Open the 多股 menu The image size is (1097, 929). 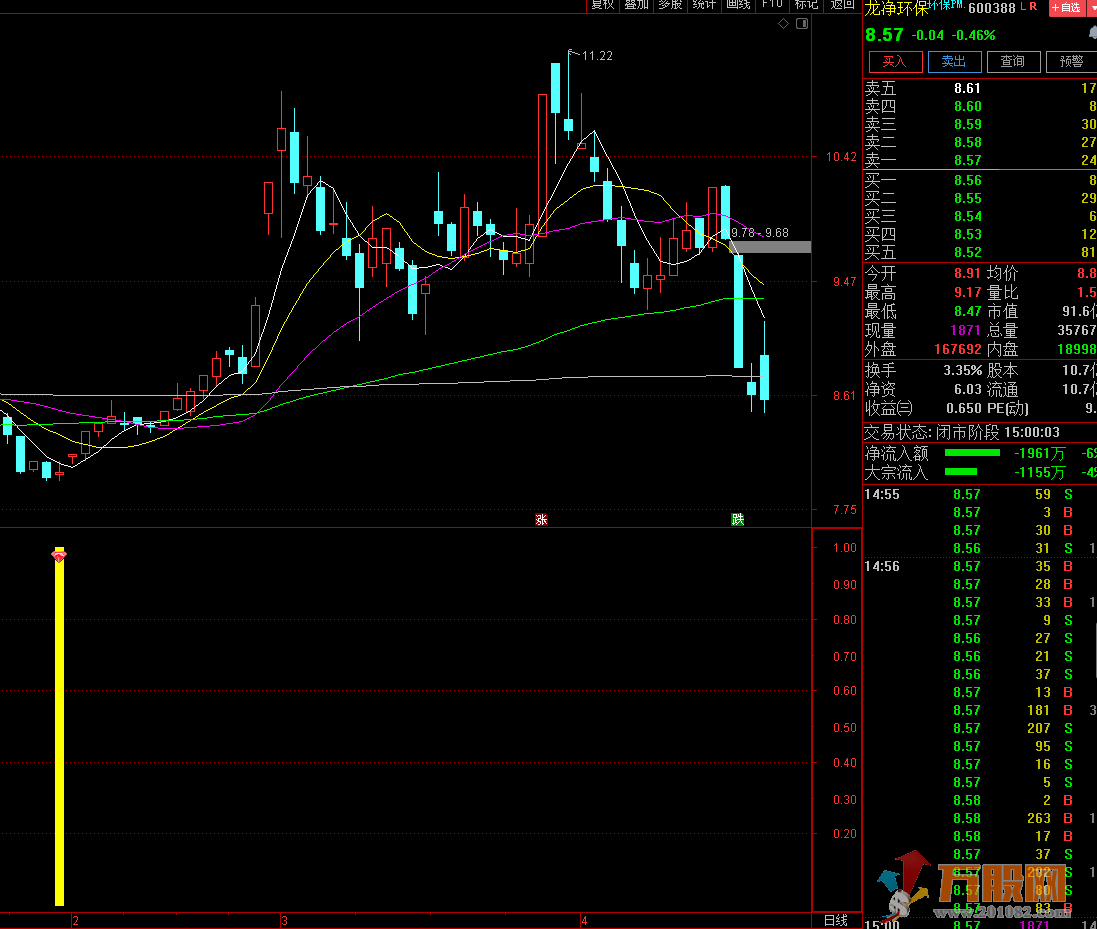click(670, 5)
